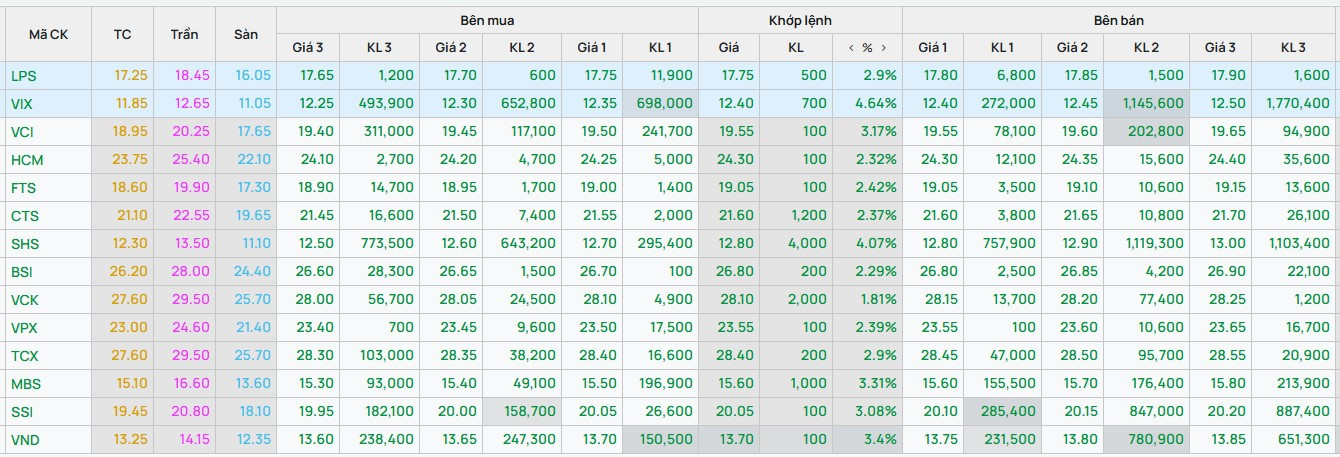Click HCM reference price 23.75
The width and height of the screenshot is (1340, 457).
tap(131, 160)
